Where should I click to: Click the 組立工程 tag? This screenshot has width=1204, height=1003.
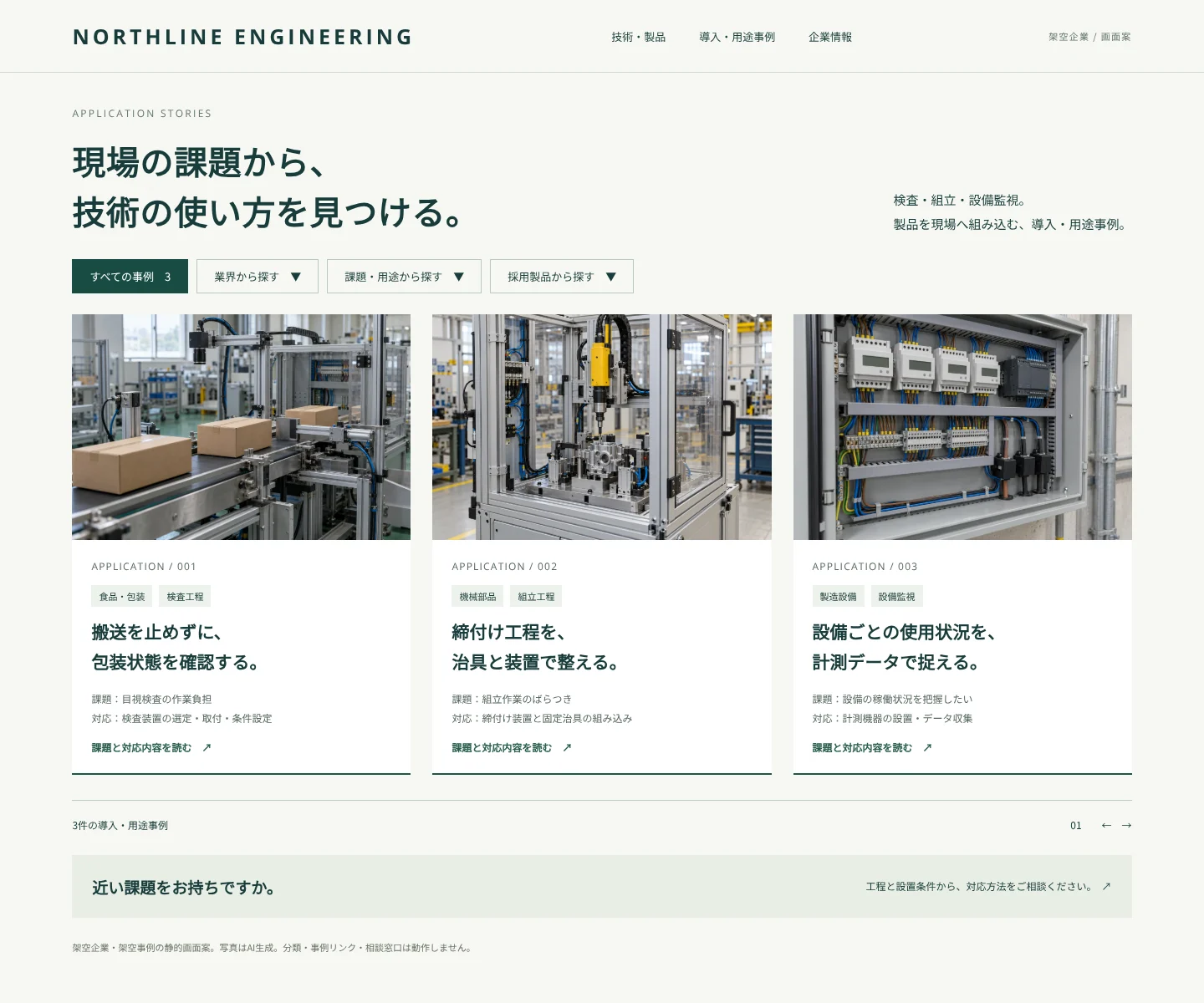pos(536,597)
